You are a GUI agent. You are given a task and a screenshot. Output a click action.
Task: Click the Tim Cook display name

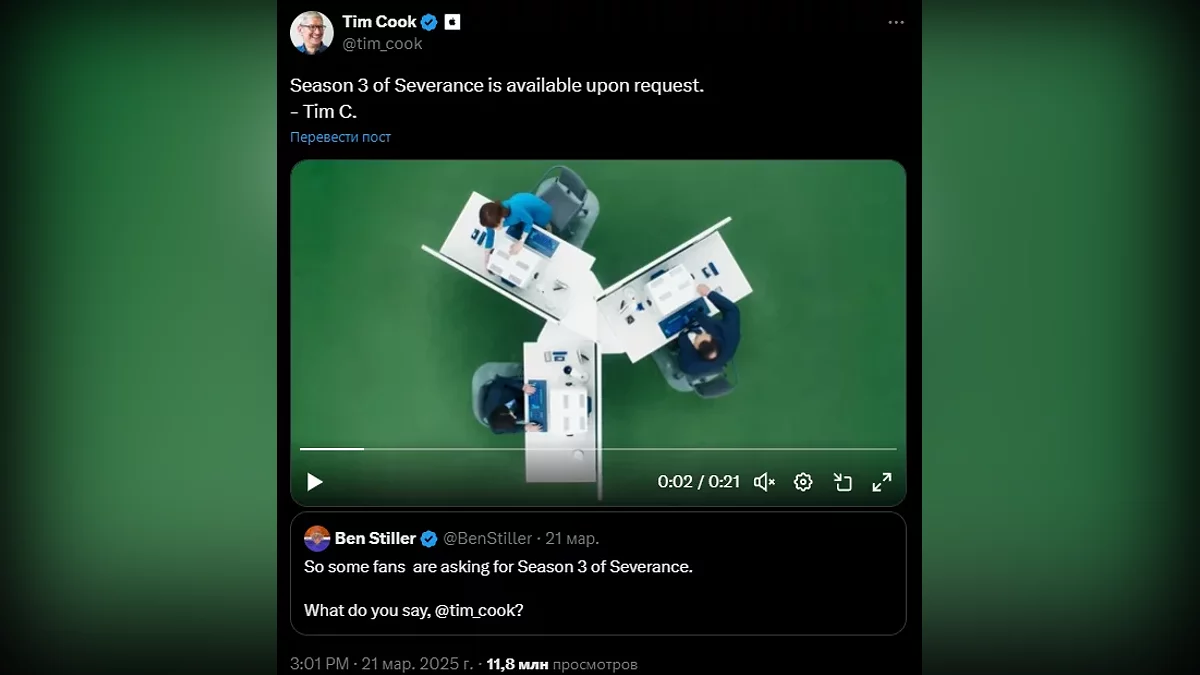pyautogui.click(x=379, y=22)
